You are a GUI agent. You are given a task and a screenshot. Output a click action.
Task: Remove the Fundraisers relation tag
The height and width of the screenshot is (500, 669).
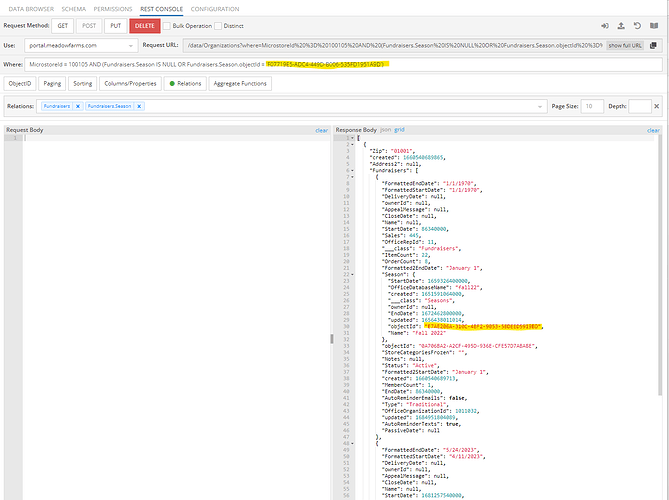tap(78, 106)
